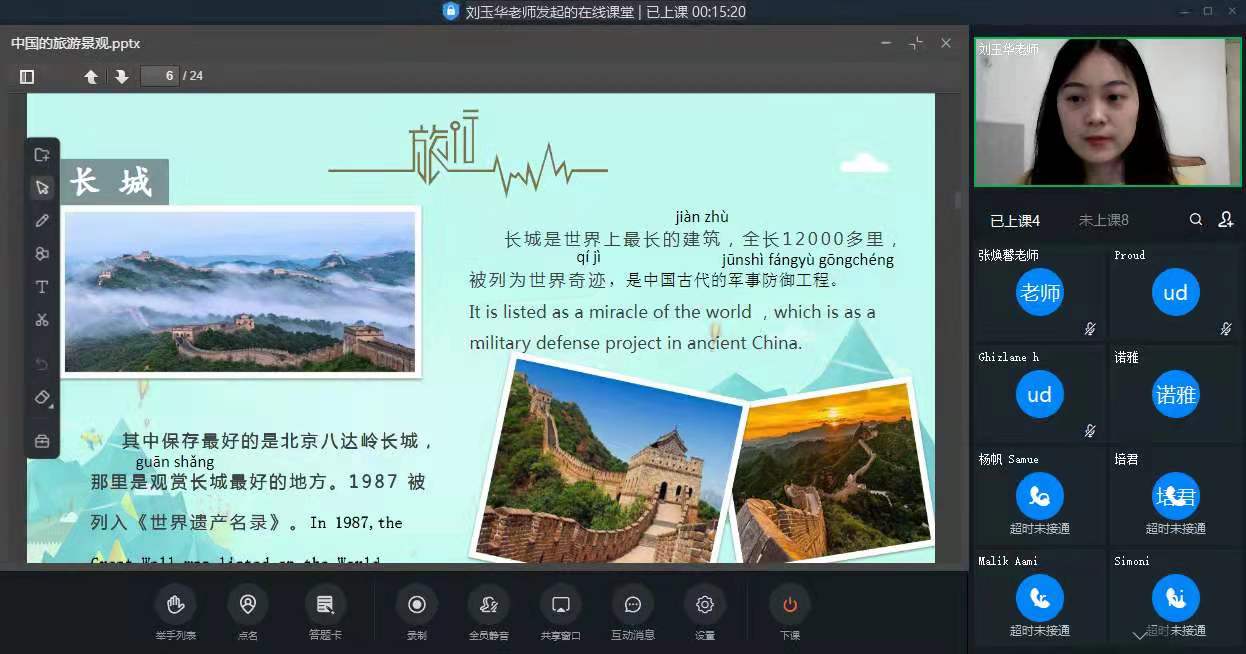Open the toolbox icon in annotation toolbar
1246x654 pixels.
(x=42, y=440)
